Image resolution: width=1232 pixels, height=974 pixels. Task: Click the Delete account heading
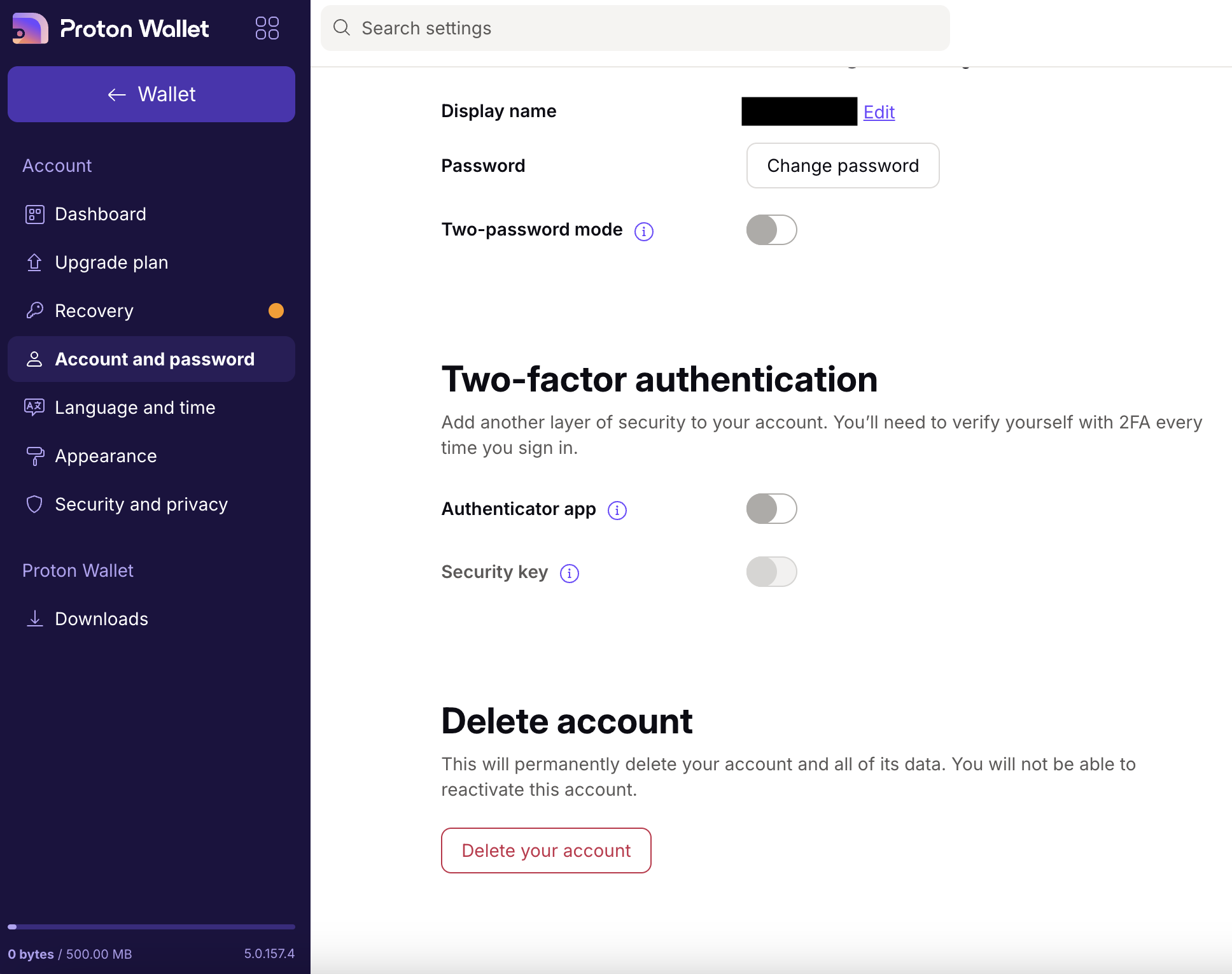[x=566, y=721]
